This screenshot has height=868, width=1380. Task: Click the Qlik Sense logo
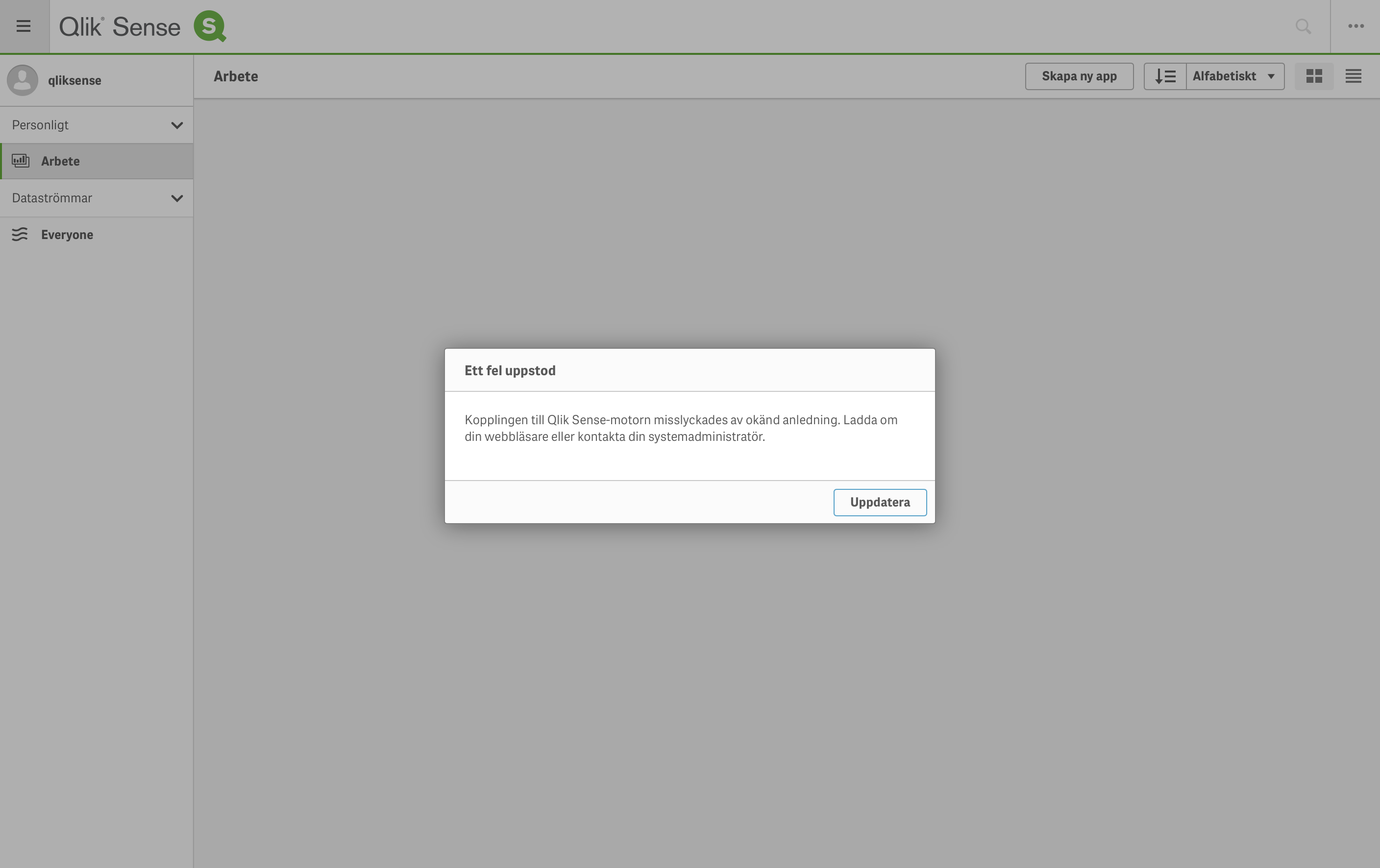pos(143,26)
